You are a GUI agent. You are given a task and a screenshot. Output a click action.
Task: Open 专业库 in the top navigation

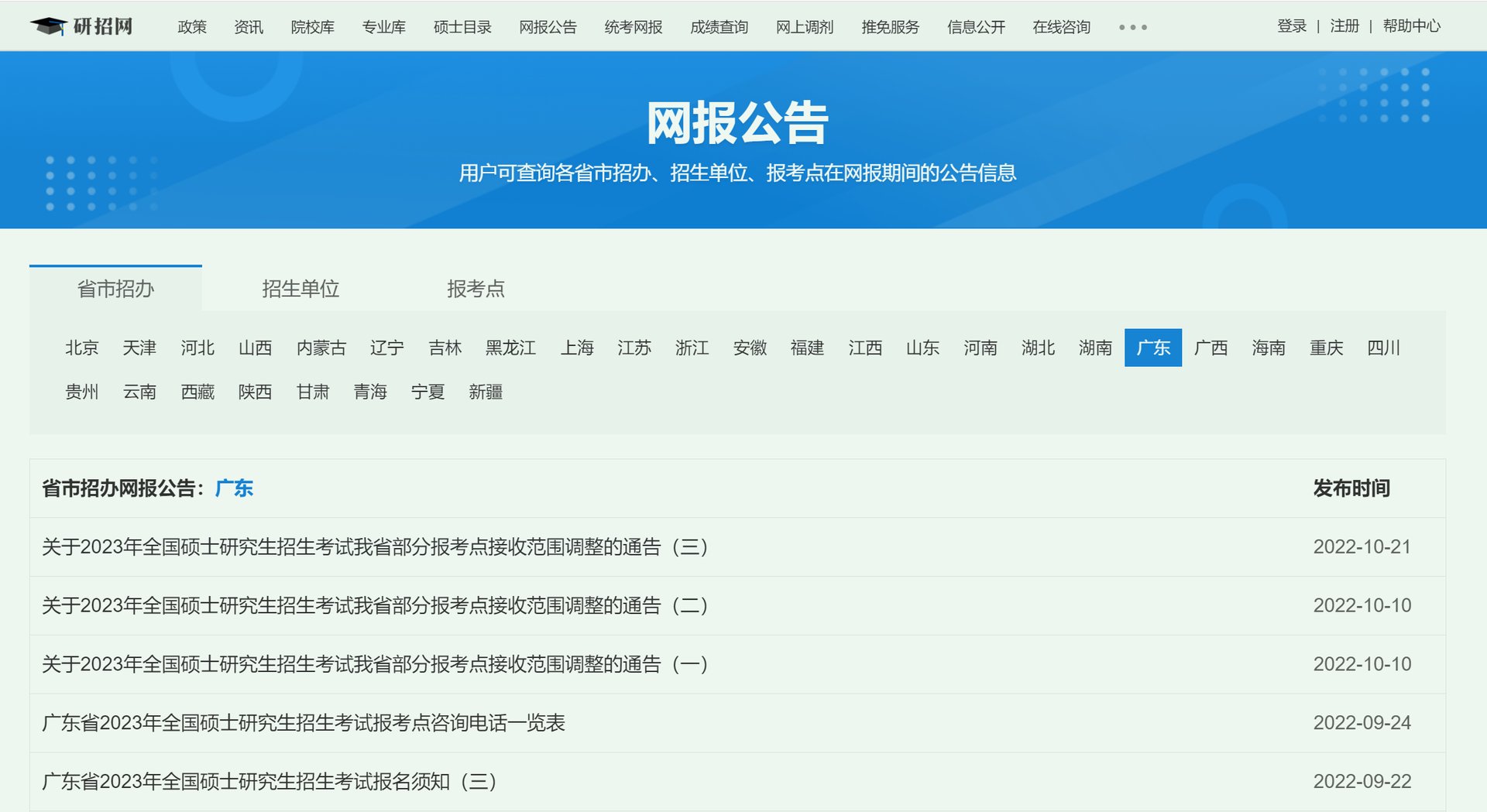click(x=383, y=27)
